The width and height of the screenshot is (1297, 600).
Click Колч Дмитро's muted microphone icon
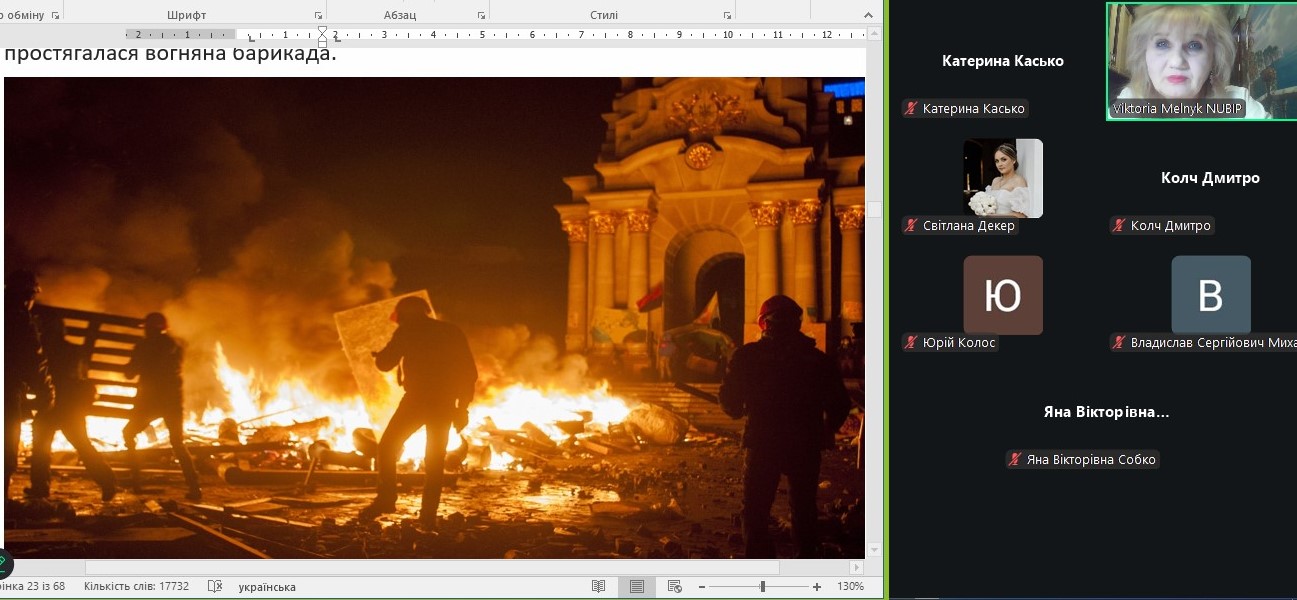pos(1118,226)
